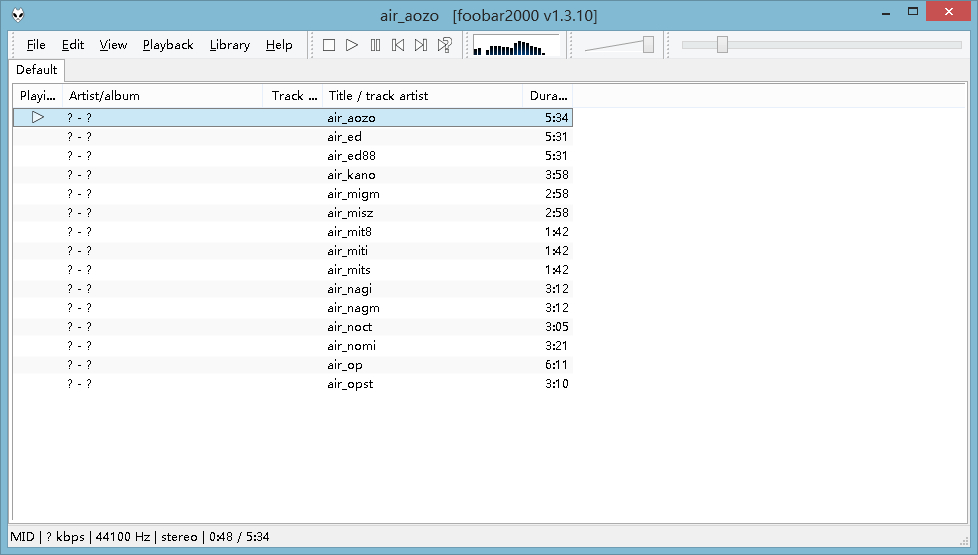The image size is (978, 555).
Task: Pause playback with the Pause button
Action: pyautogui.click(x=375, y=45)
